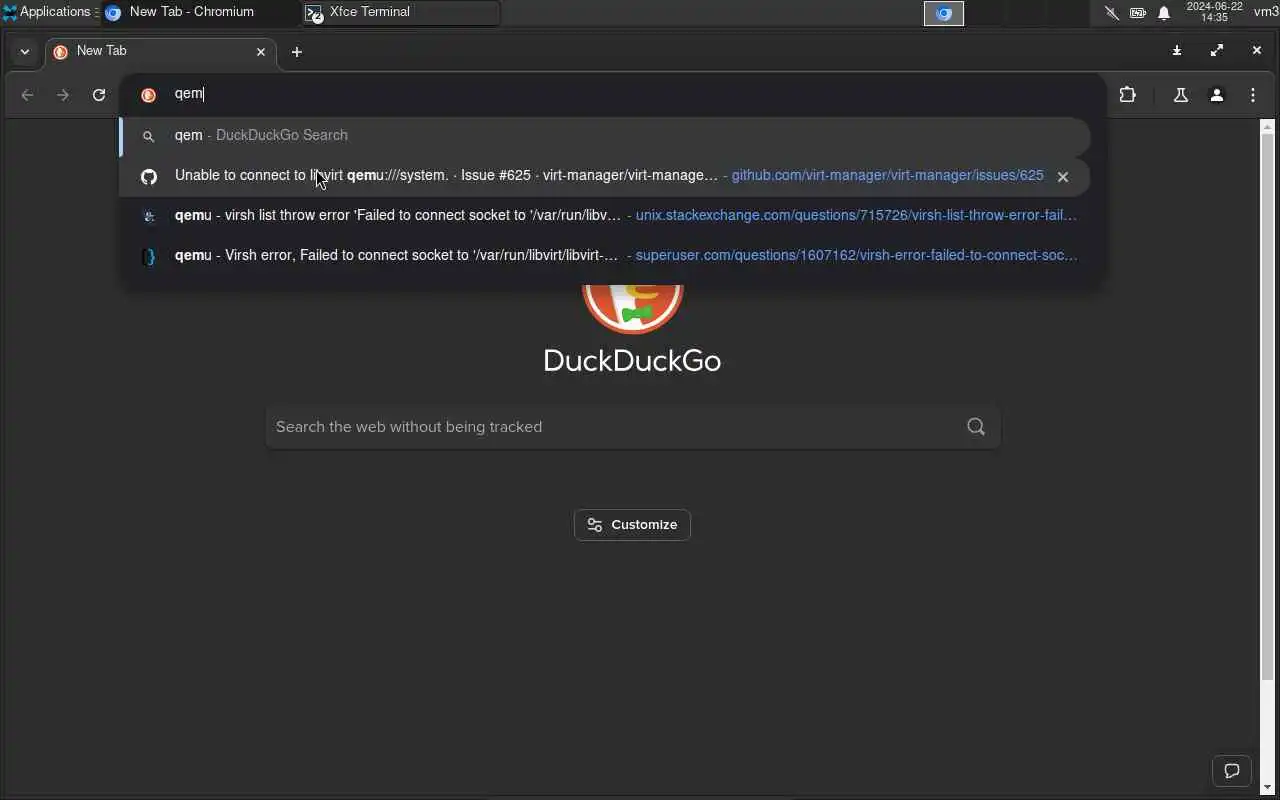Screen dimensions: 1280x800
Task: Go back with the back arrow
Action: click(27, 95)
